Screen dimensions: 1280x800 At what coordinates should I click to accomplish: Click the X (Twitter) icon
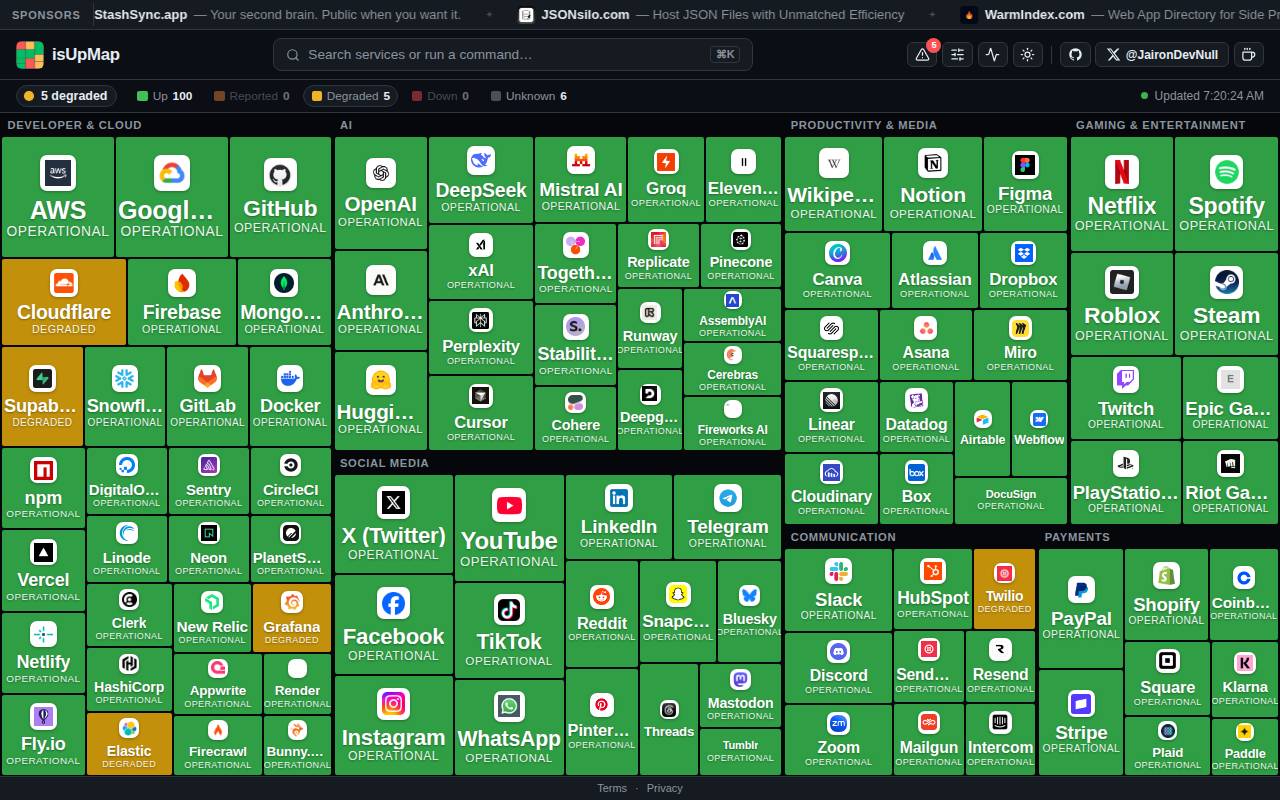pos(393,502)
